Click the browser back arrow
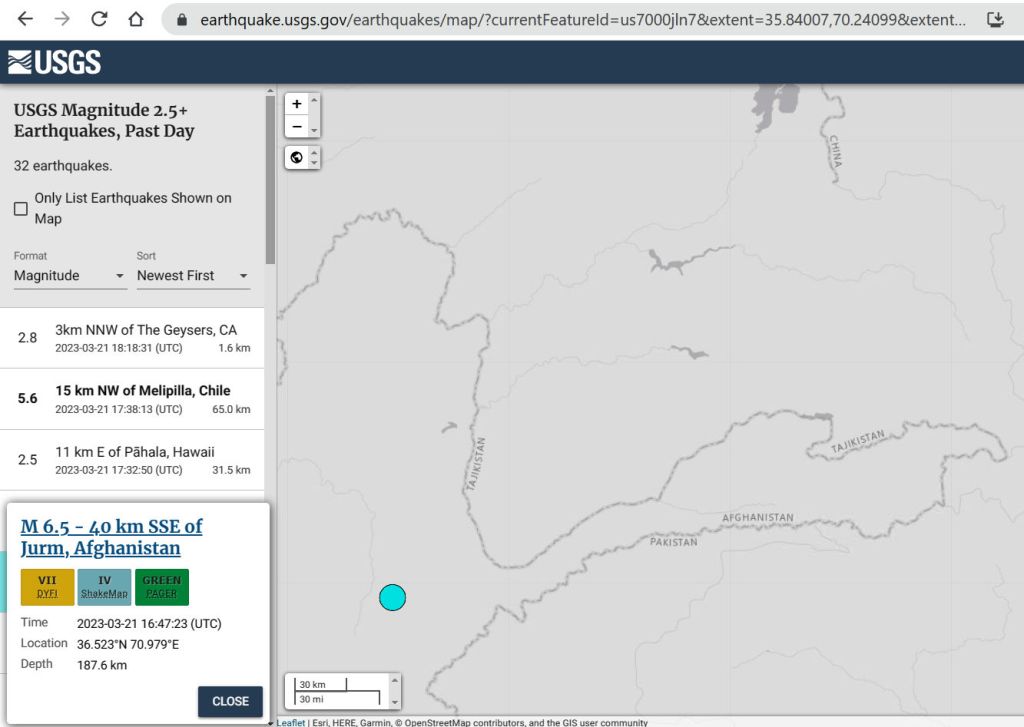The width and height of the screenshot is (1024, 727). tap(25, 19)
